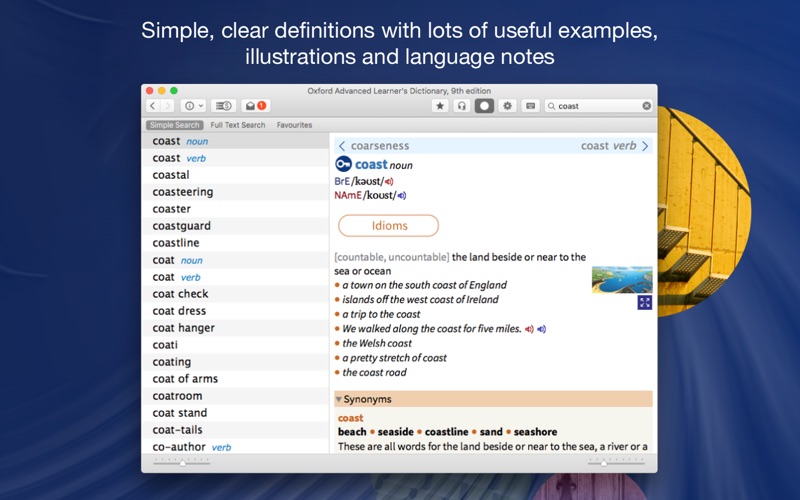Toggle the dark circle toolbar button
Image resolution: width=800 pixels, height=500 pixels.
tap(484, 106)
